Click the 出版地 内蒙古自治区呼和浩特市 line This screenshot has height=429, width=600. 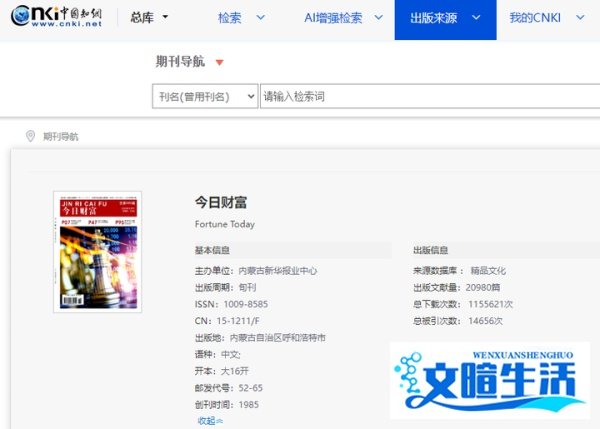(260, 338)
